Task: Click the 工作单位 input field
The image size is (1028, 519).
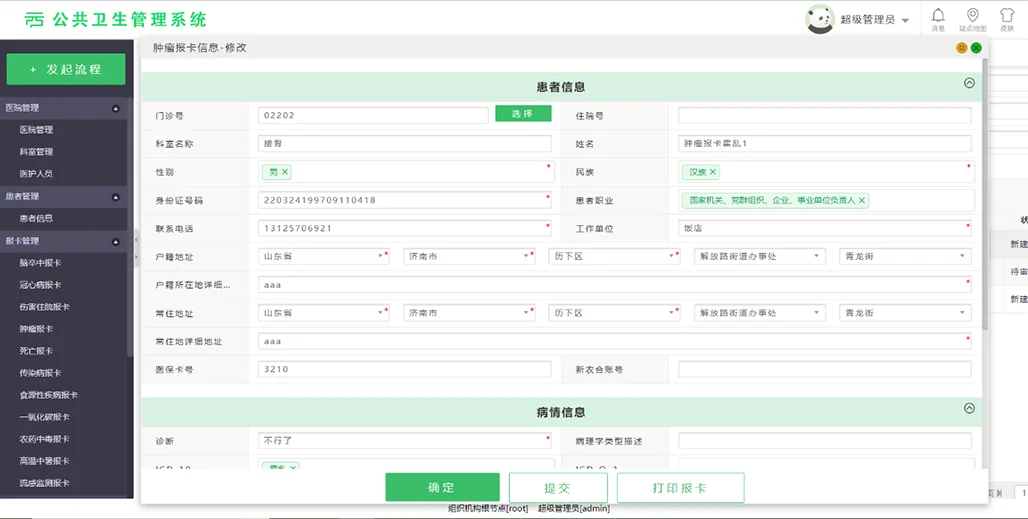Action: (x=825, y=229)
